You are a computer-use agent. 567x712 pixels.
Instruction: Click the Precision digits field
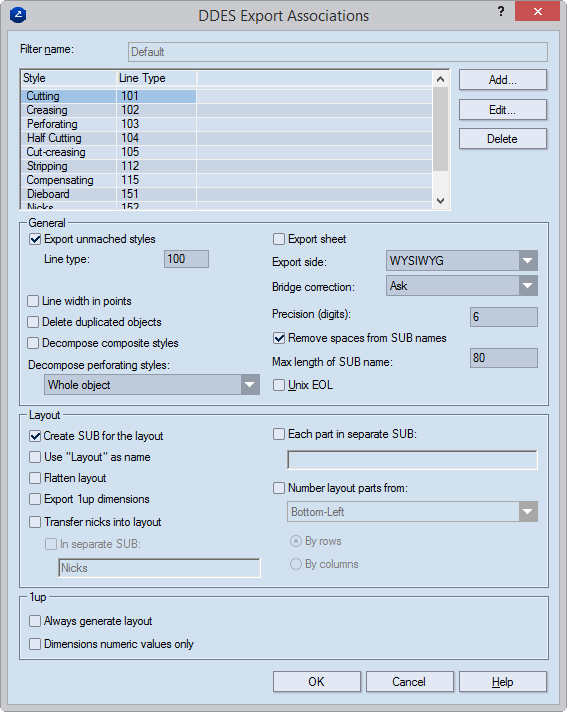pos(503,316)
